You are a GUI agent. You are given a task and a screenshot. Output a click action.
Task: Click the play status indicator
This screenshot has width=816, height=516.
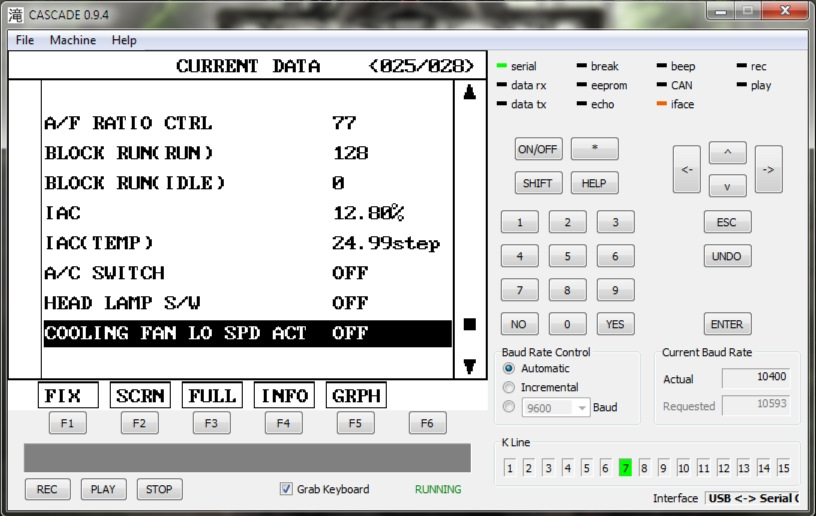[742, 85]
